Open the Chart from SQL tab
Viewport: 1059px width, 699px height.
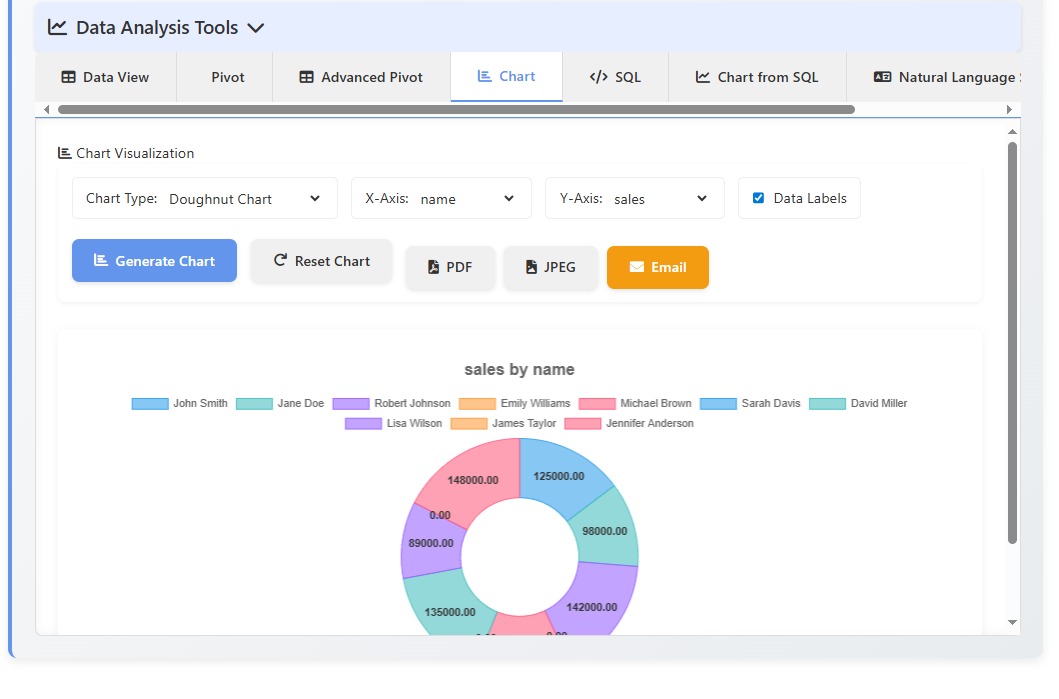[757, 76]
